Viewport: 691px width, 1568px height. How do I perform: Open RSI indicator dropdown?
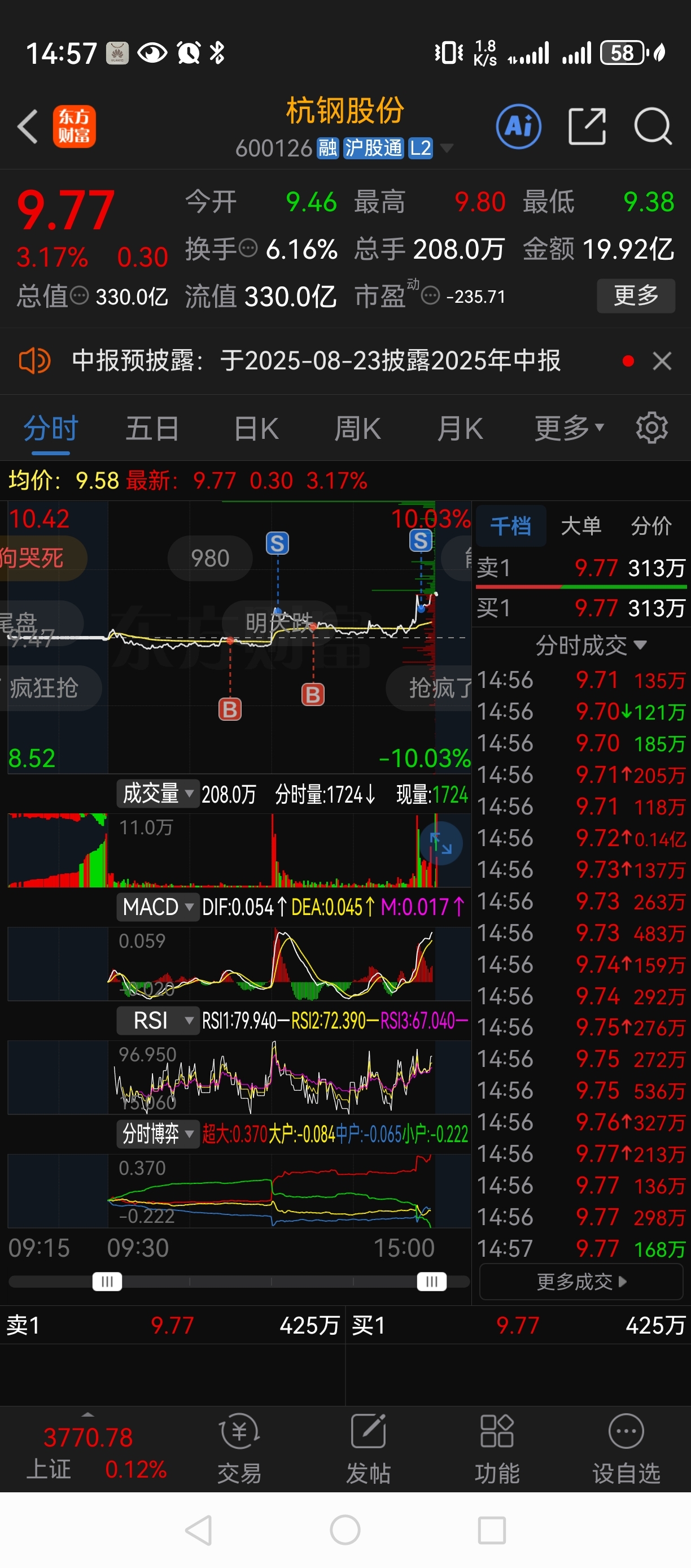pyautogui.click(x=158, y=1020)
